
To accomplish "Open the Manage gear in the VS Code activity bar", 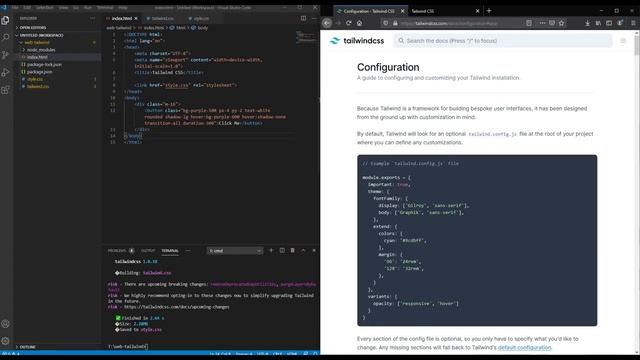I will tap(5, 341).
